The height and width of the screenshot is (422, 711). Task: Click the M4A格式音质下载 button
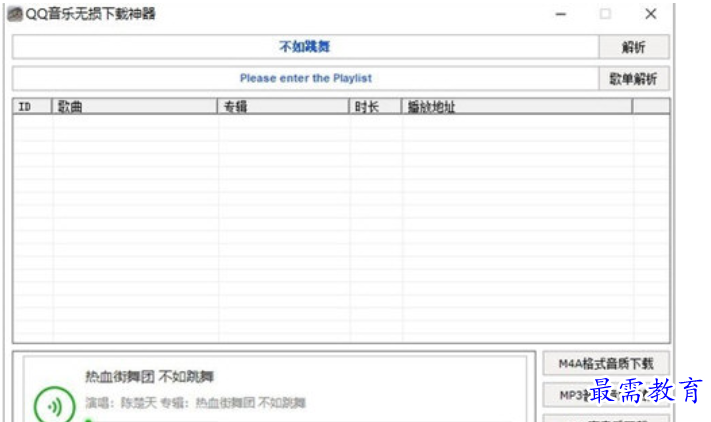[x=606, y=364]
